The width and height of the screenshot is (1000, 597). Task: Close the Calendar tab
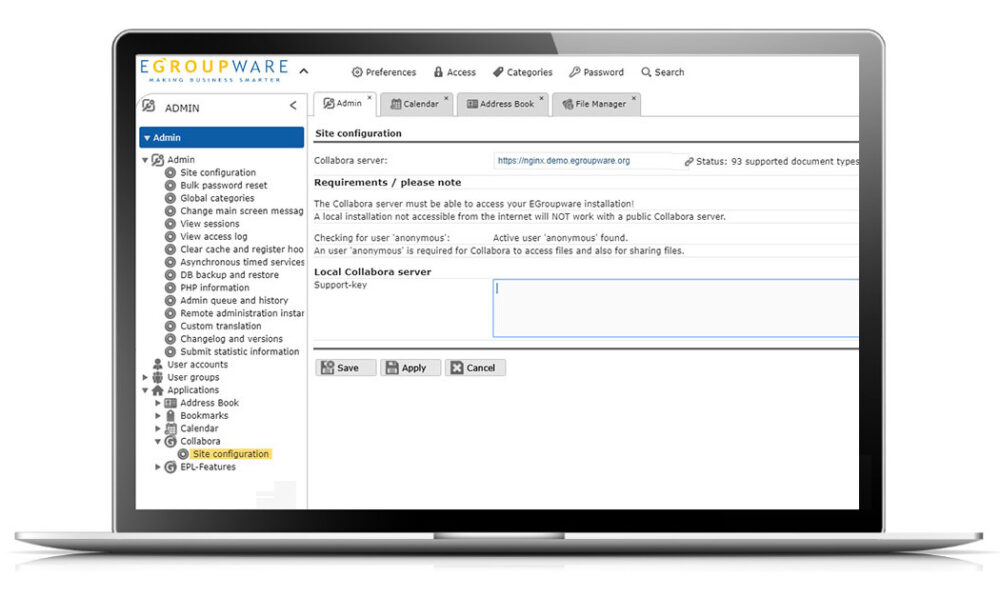[446, 98]
